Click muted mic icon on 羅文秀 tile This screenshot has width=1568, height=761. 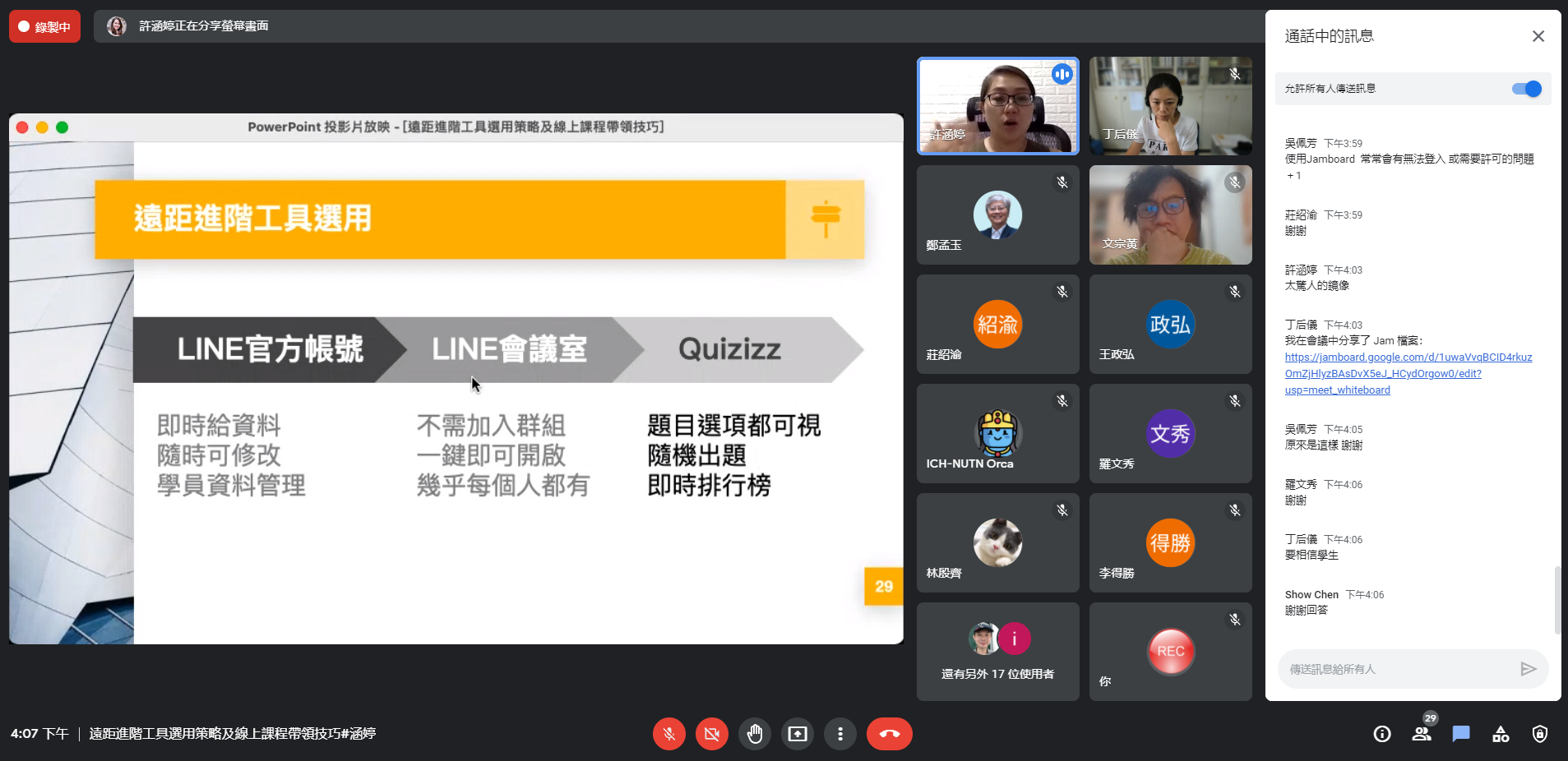pos(1235,401)
